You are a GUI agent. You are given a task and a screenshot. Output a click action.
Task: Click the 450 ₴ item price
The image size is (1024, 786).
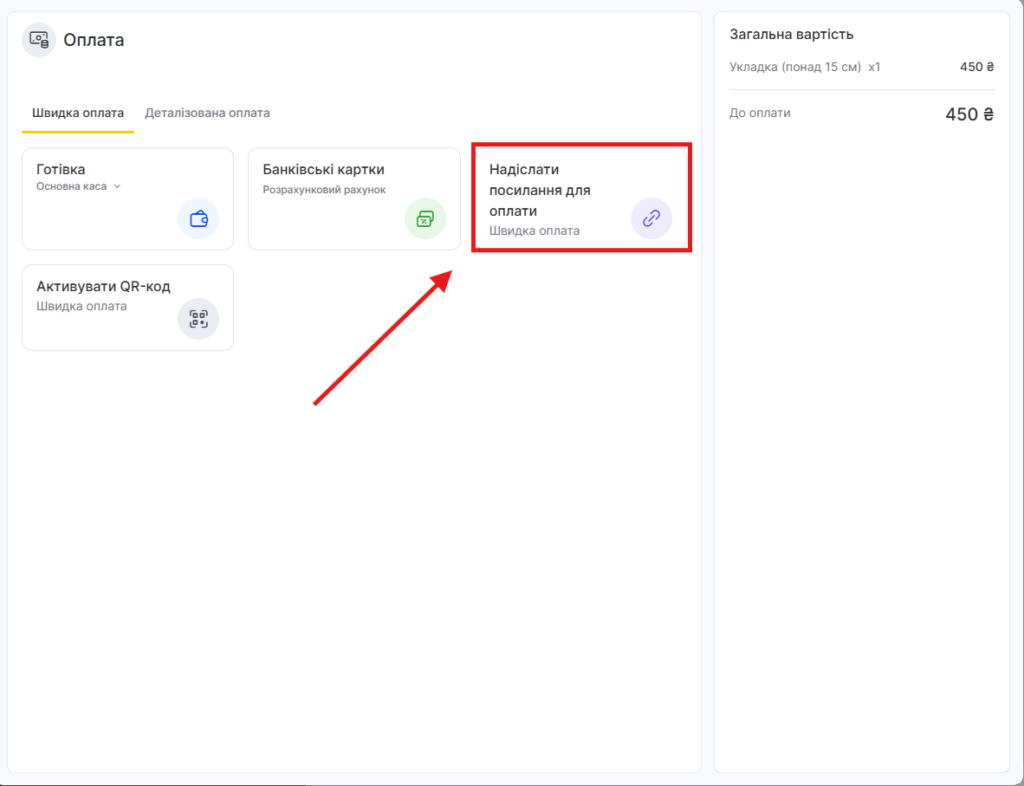977,67
